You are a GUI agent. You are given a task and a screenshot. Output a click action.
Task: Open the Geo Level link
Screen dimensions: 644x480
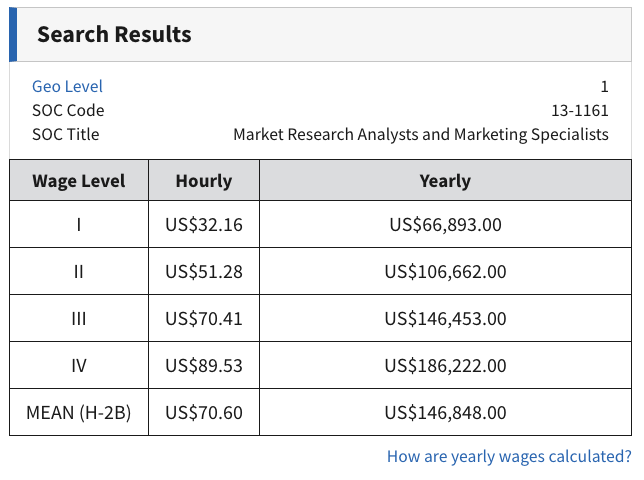[67, 87]
